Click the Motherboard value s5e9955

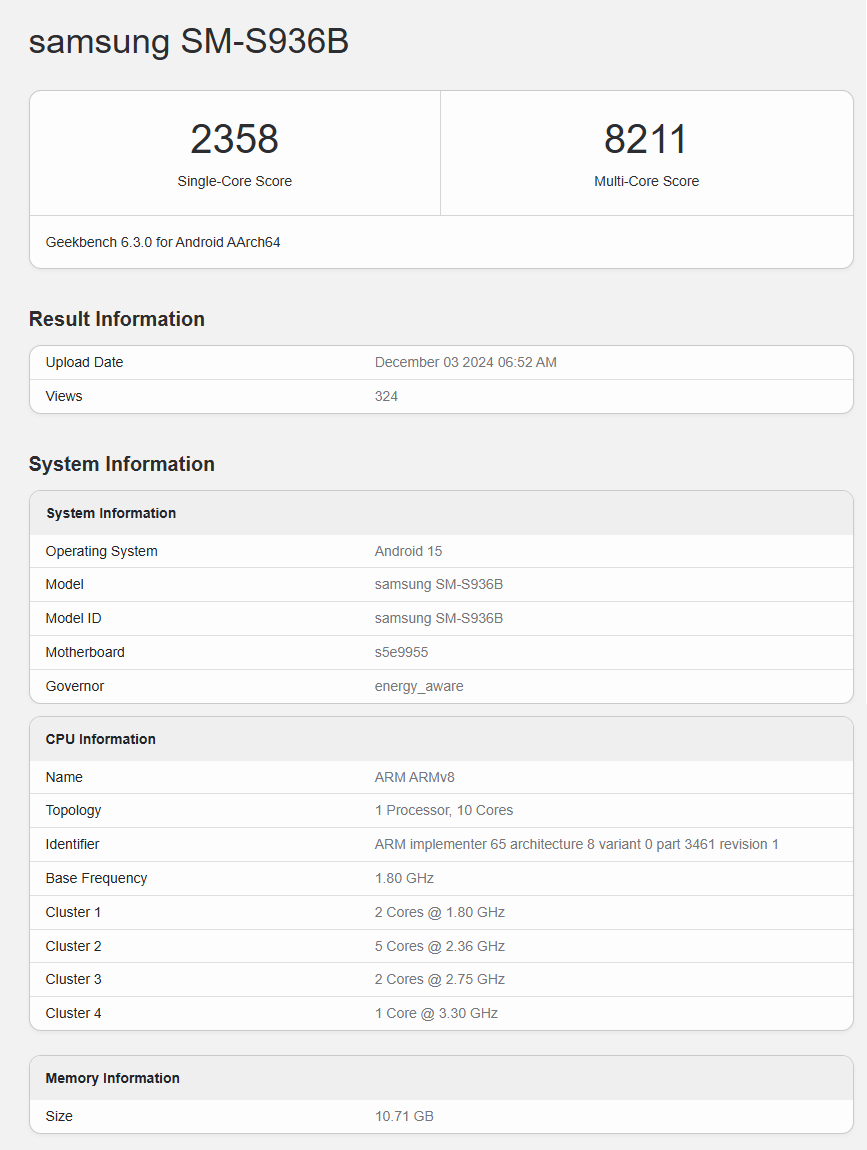(x=401, y=652)
